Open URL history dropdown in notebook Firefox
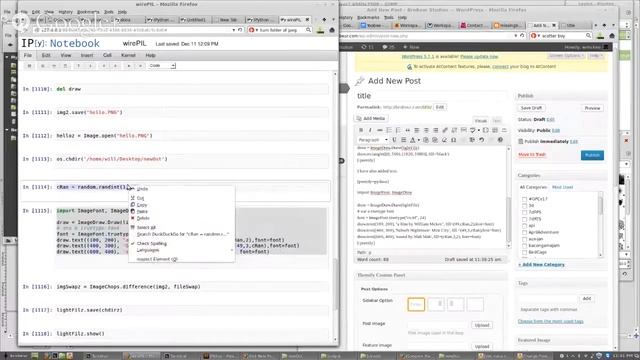The width and height of the screenshot is (640, 360). point(233,30)
